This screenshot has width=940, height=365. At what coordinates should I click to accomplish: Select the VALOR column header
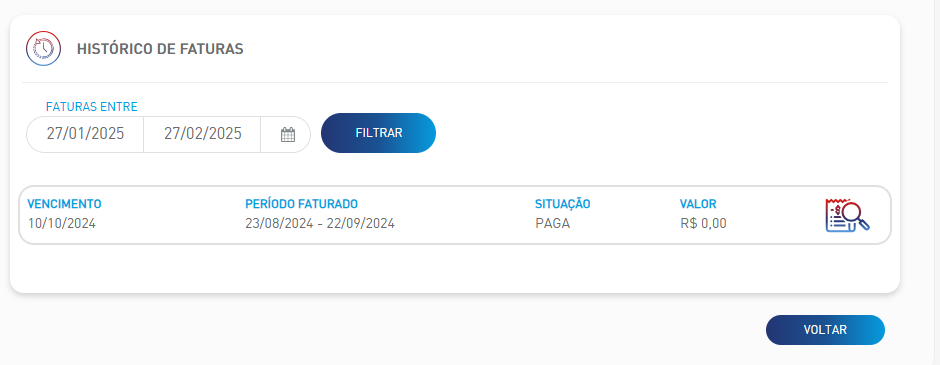(698, 204)
